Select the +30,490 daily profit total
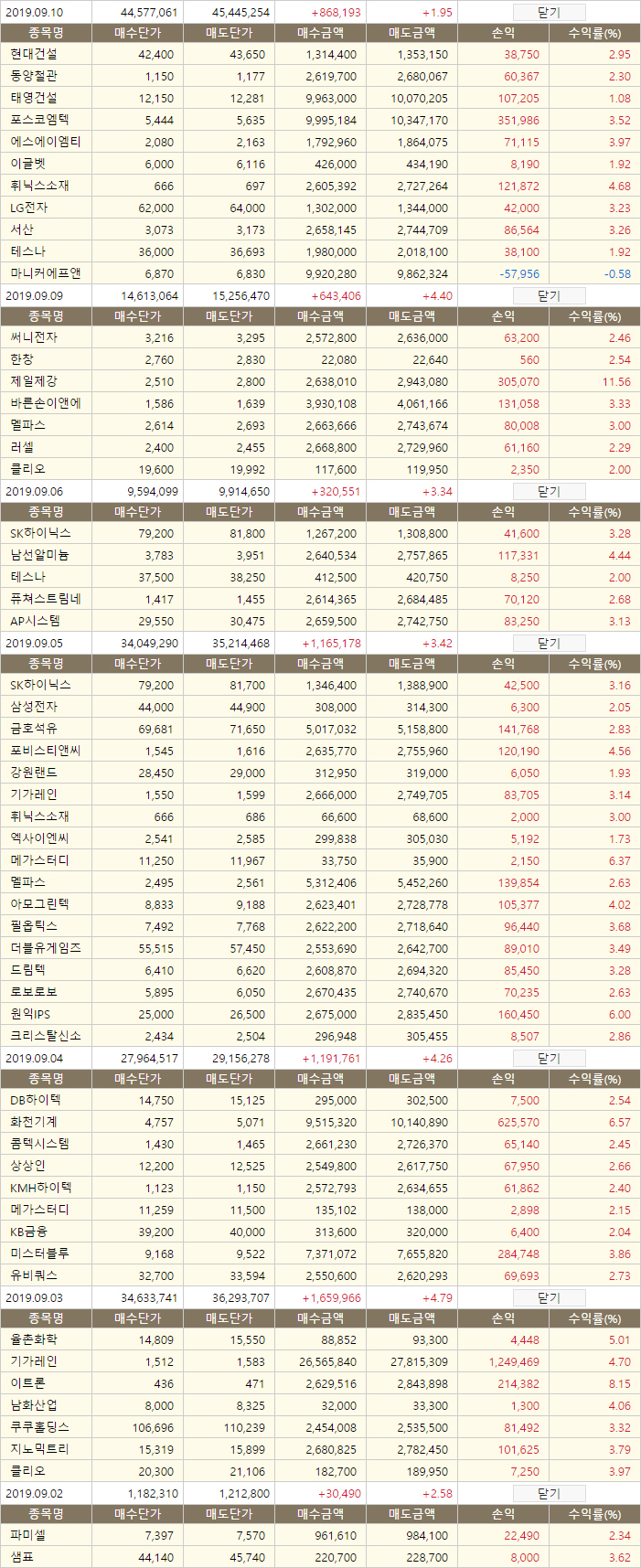The height and width of the screenshot is (1568, 641). point(339,1493)
